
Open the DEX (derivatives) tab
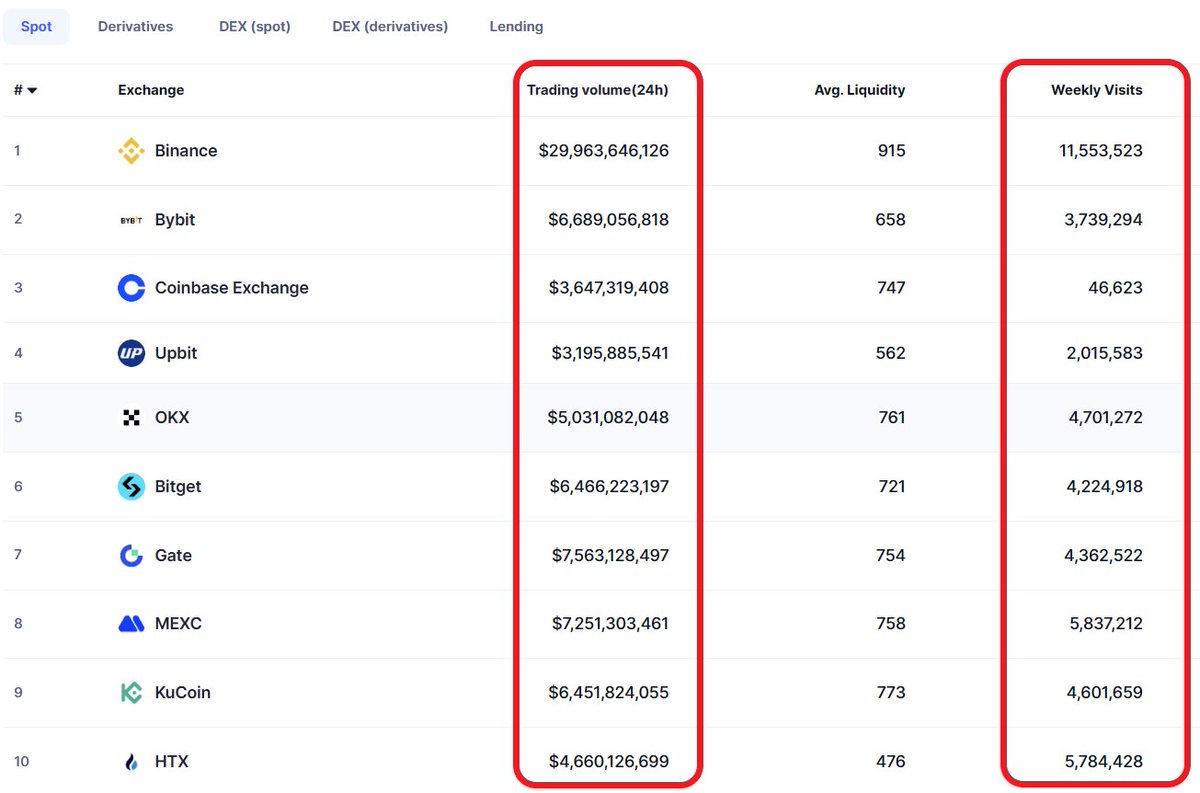[x=390, y=27]
